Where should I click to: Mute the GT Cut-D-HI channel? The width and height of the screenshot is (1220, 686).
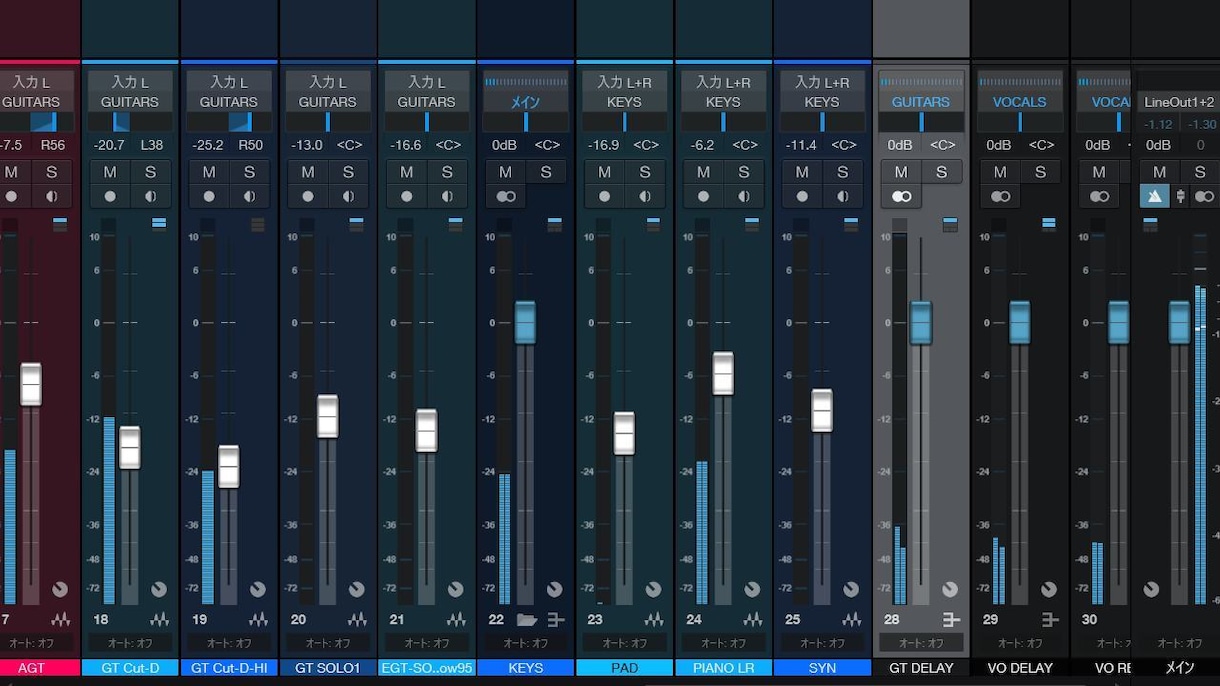point(209,172)
